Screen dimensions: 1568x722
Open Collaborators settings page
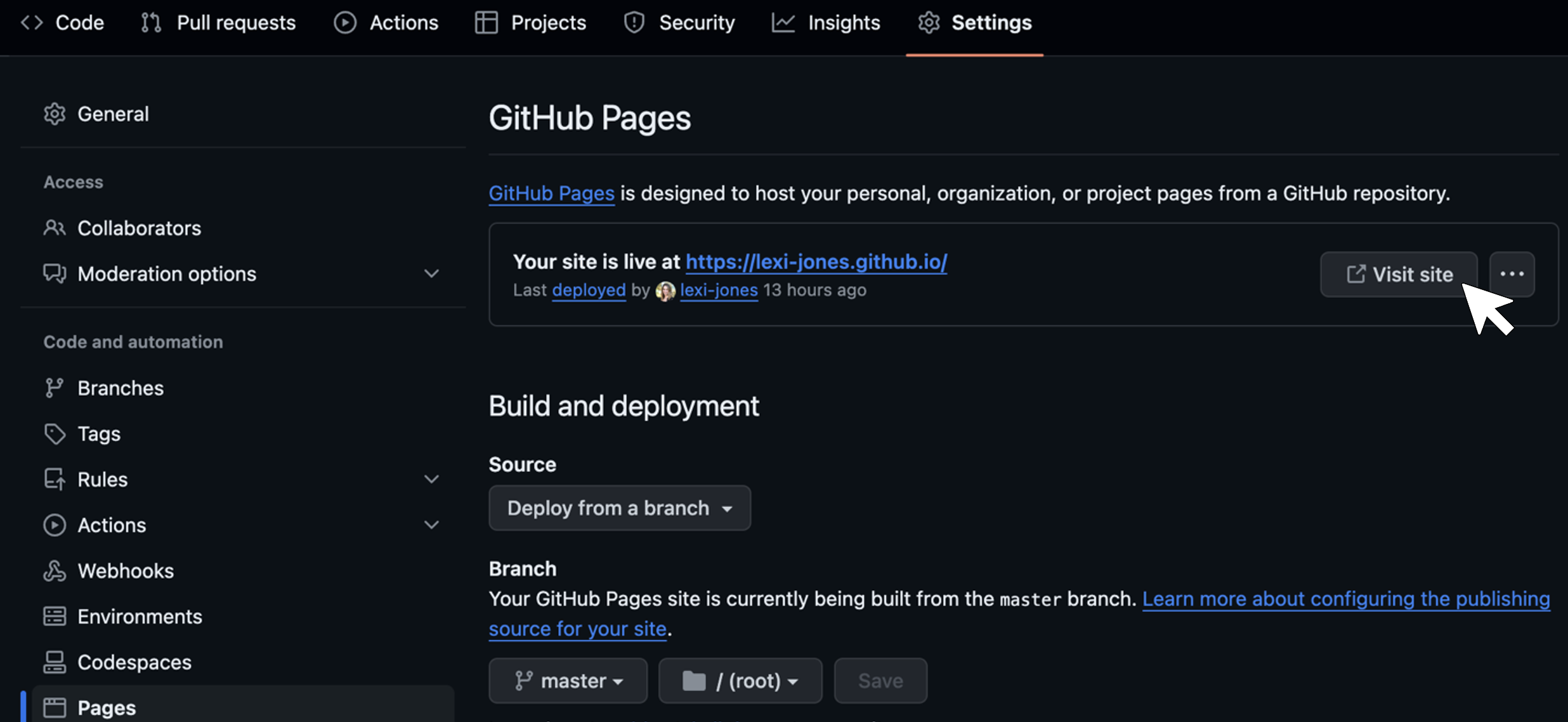coord(243,228)
